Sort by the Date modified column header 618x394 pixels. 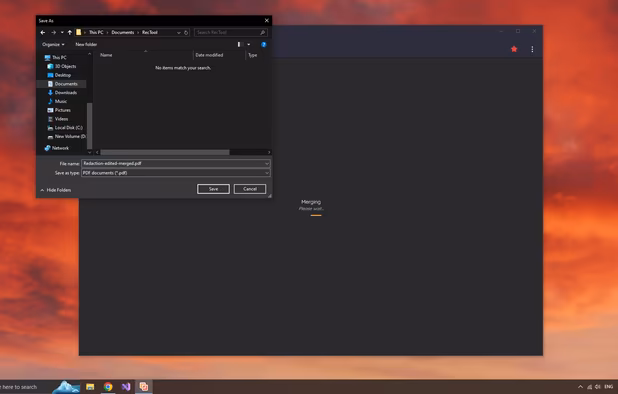coord(209,55)
